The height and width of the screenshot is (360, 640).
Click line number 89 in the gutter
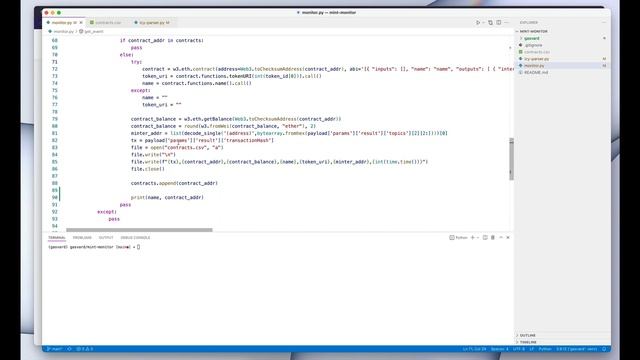coord(55,190)
